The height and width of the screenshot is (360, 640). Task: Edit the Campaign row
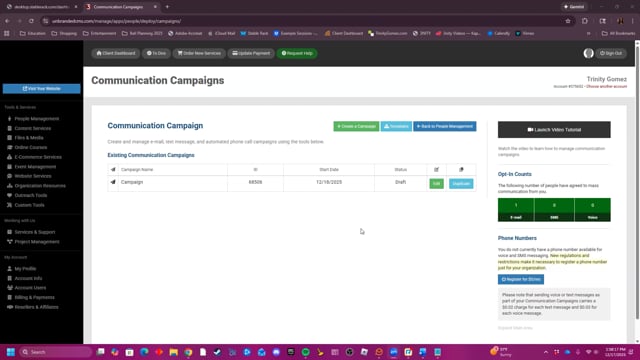coord(436,184)
